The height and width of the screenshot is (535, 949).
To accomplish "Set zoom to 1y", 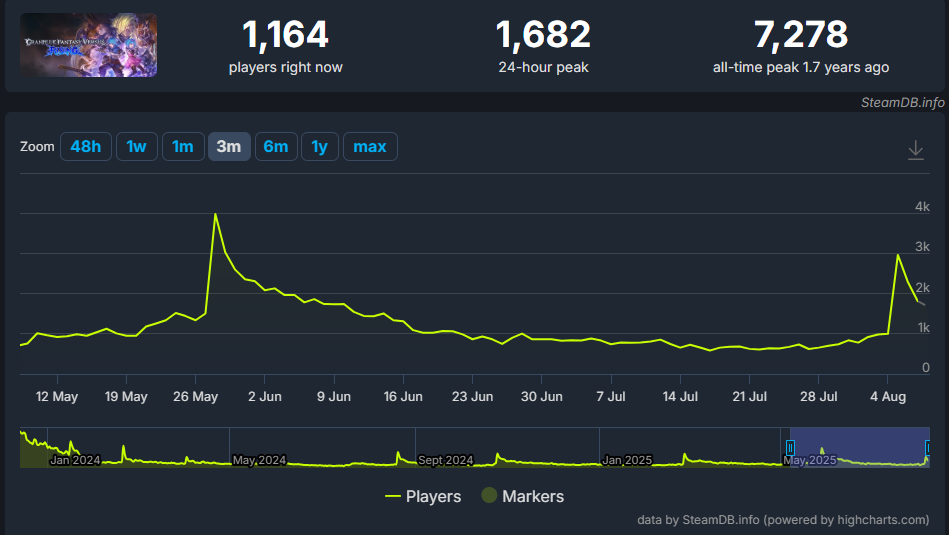I will coord(320,146).
